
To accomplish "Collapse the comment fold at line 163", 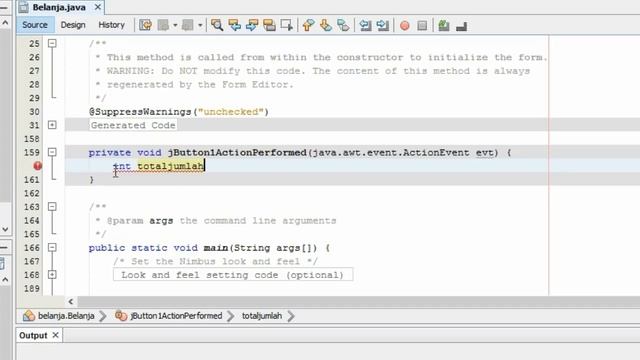I will coord(52,207).
